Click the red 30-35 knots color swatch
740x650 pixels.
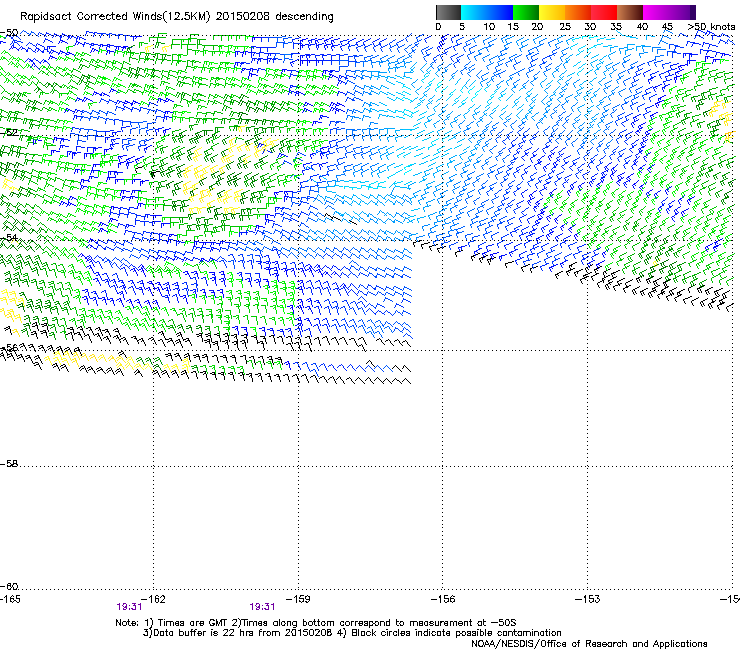pyautogui.click(x=604, y=12)
